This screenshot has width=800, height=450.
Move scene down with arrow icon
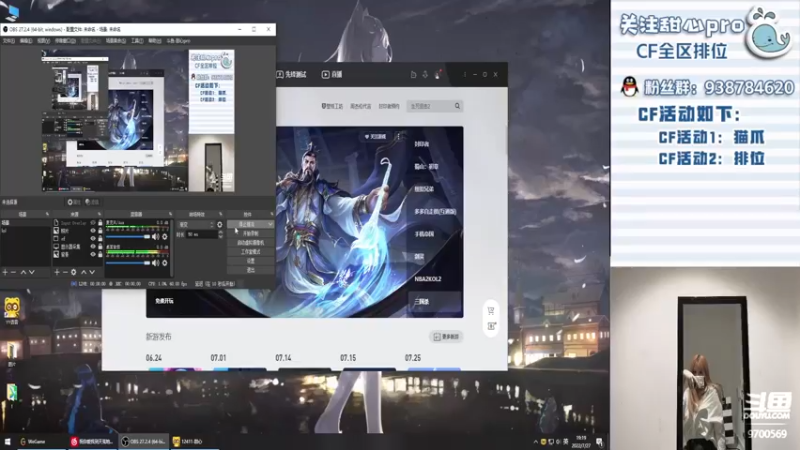pos(32,272)
